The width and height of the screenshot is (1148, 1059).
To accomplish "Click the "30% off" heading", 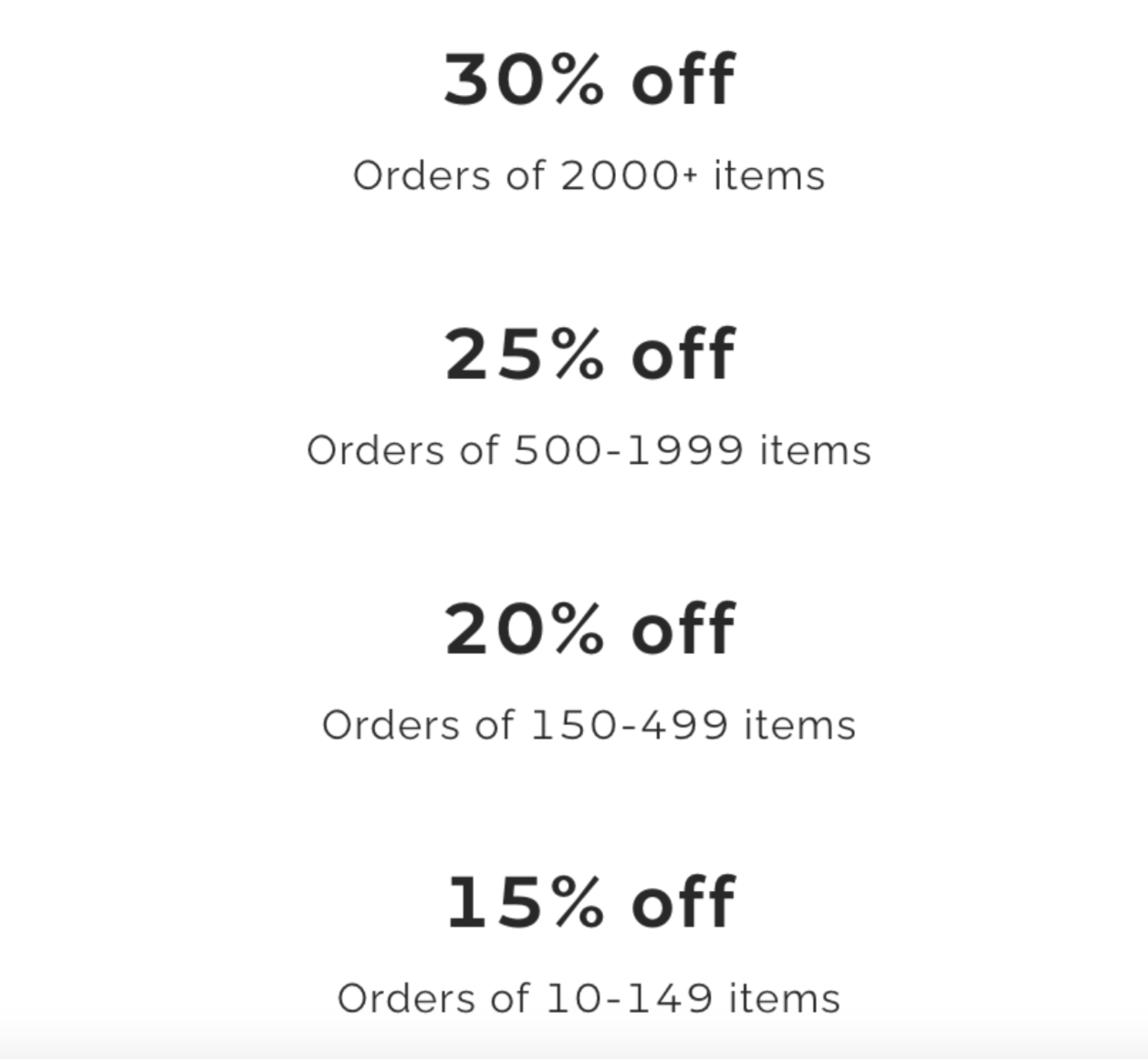I will 589,79.
